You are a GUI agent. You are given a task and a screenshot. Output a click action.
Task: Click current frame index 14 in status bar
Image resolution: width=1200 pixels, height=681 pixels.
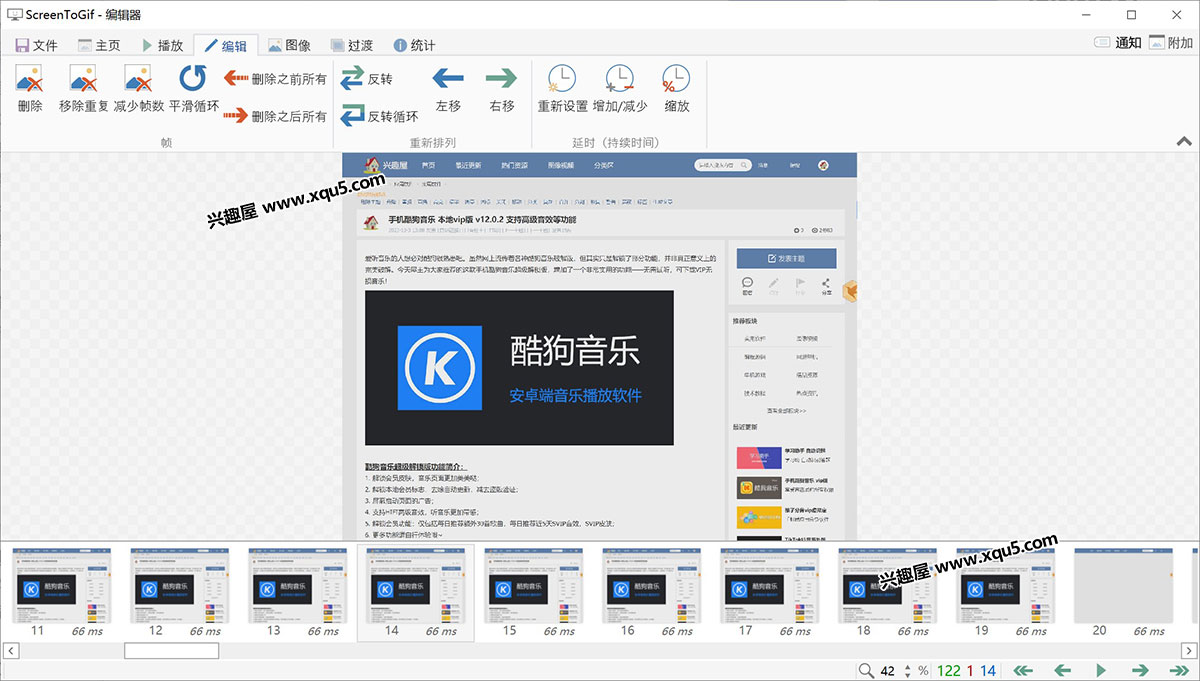pyautogui.click(x=988, y=671)
